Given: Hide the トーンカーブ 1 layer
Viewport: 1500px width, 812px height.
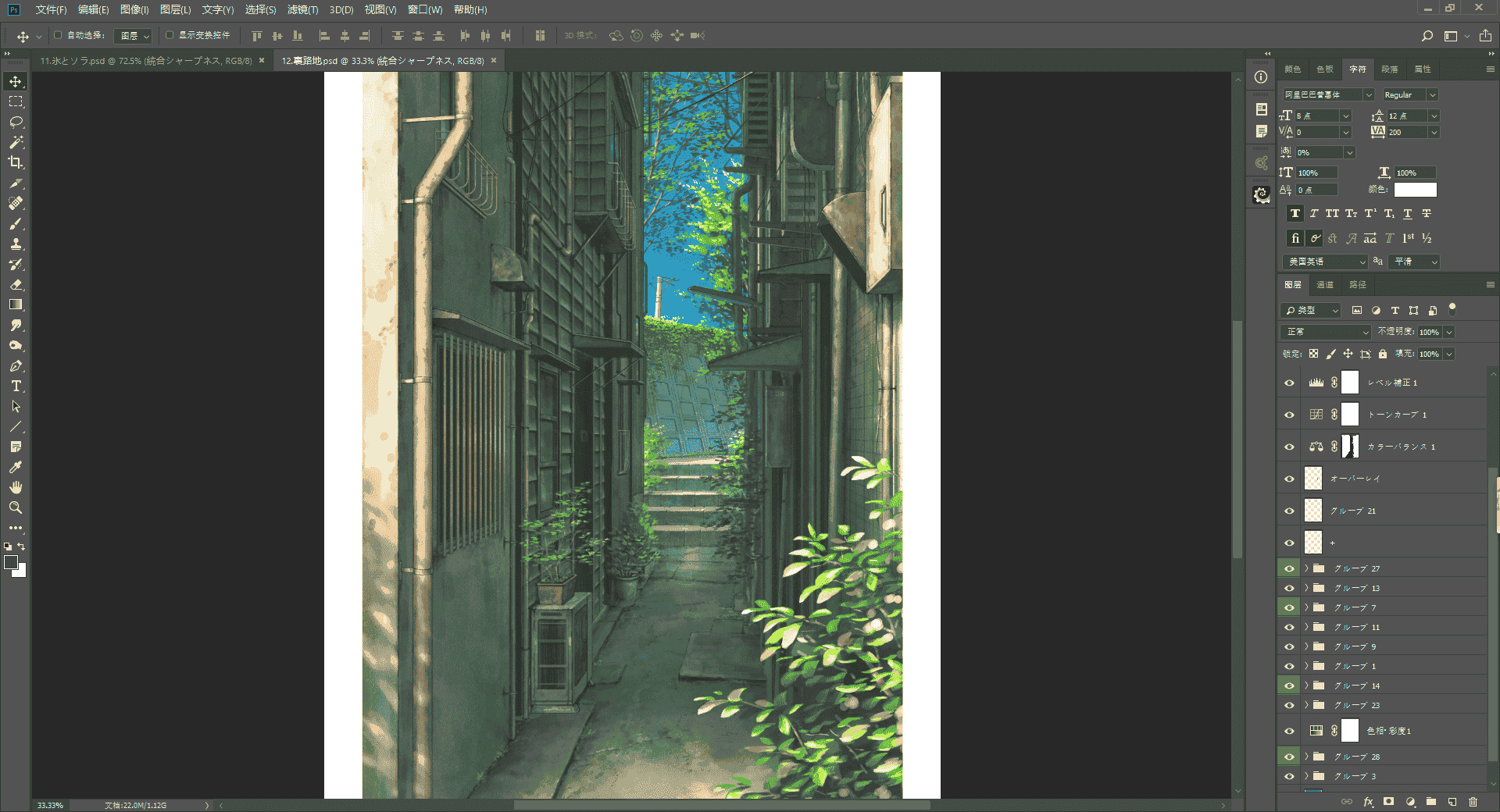Looking at the screenshot, I should [x=1289, y=415].
